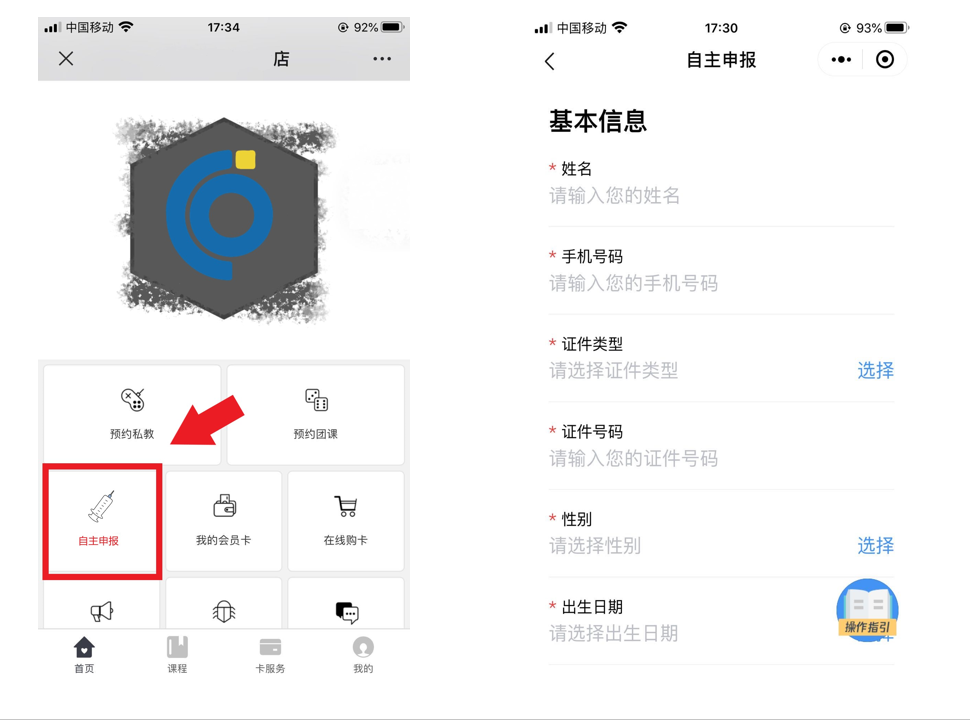This screenshot has width=970, height=720.
Task: Tap the megaphone announcement icon
Action: pos(102,612)
